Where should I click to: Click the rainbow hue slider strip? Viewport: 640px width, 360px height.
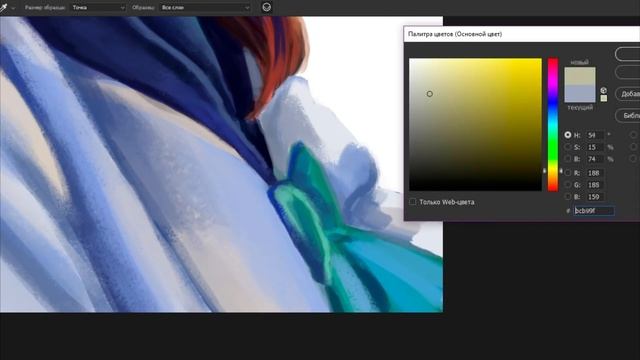pos(553,124)
